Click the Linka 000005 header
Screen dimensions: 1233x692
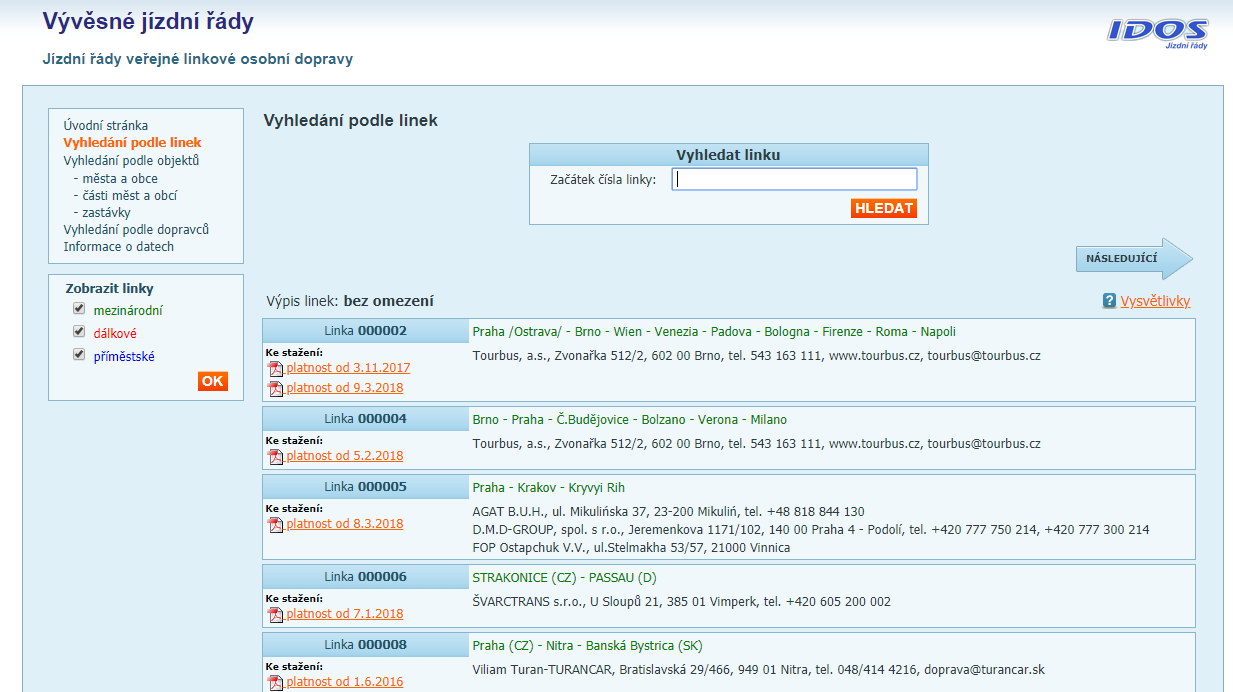[x=366, y=487]
